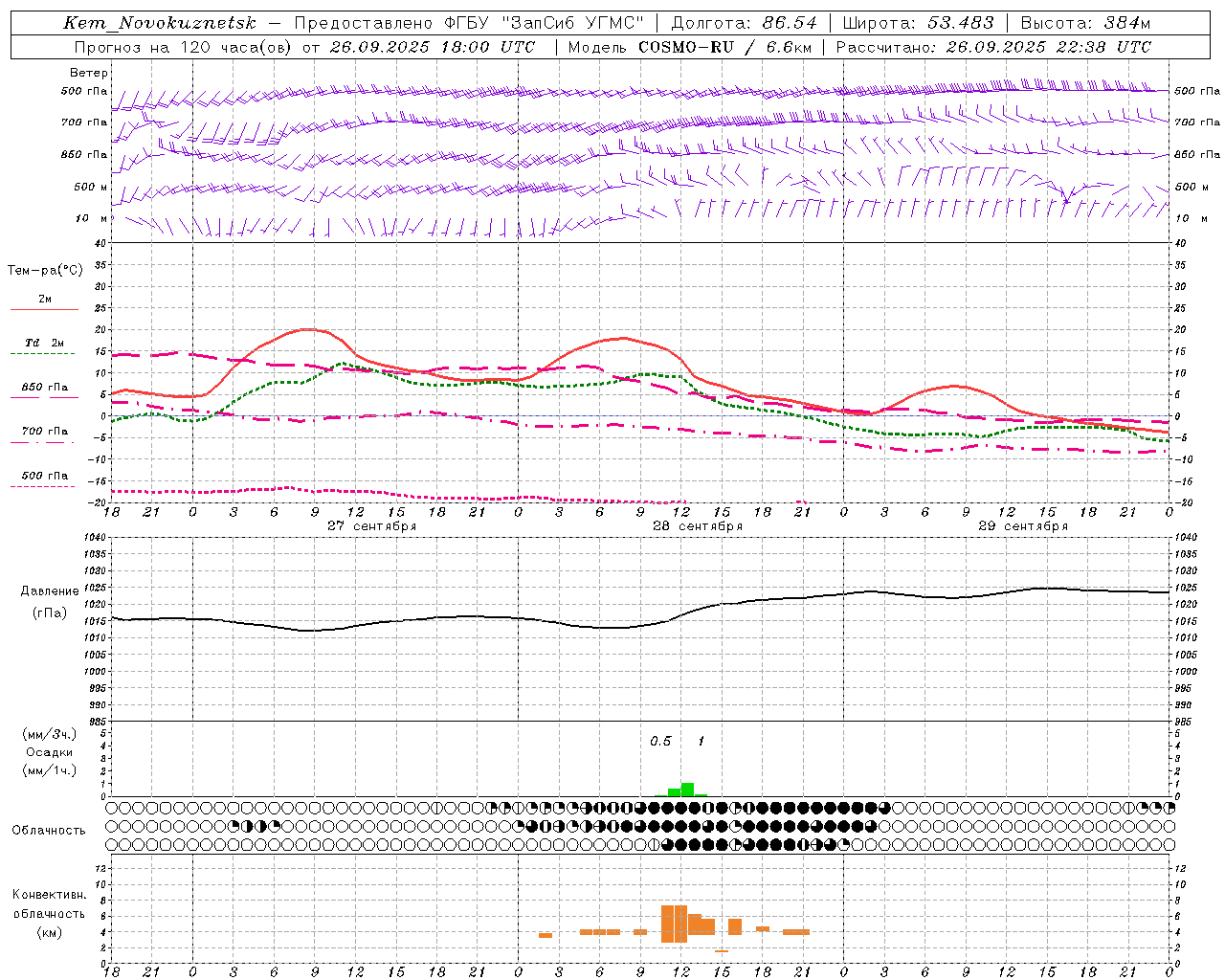
Task: Click the 850 гПа temperature legend entry
Action: (x=45, y=388)
